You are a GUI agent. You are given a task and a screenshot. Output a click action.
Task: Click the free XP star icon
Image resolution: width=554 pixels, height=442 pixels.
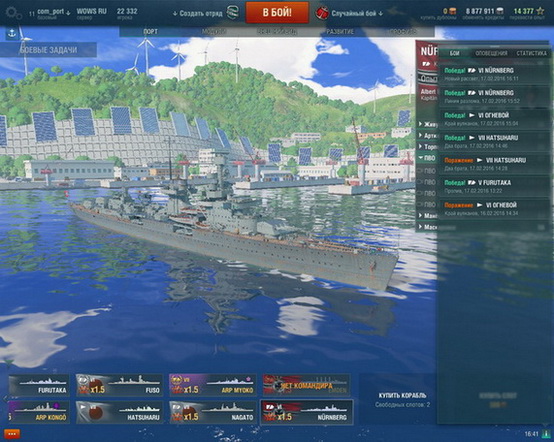pos(540,11)
